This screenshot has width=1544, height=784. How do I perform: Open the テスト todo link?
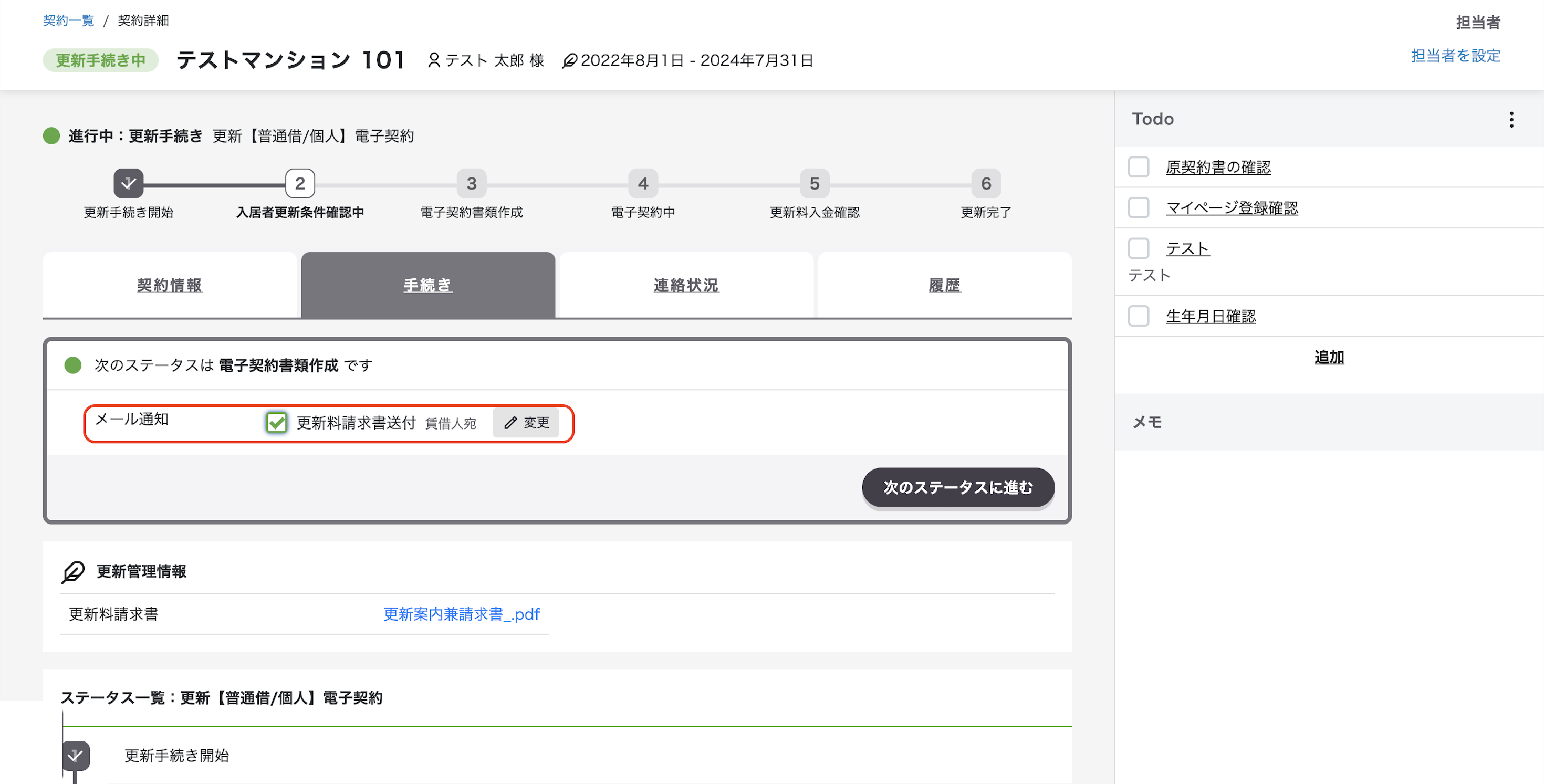(x=1187, y=248)
